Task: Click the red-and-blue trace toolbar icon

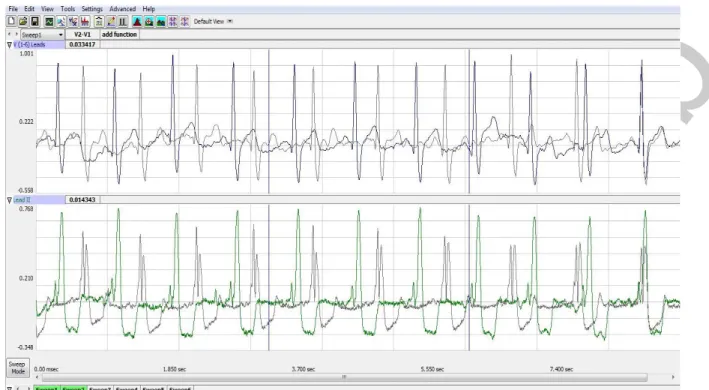Action: point(72,21)
